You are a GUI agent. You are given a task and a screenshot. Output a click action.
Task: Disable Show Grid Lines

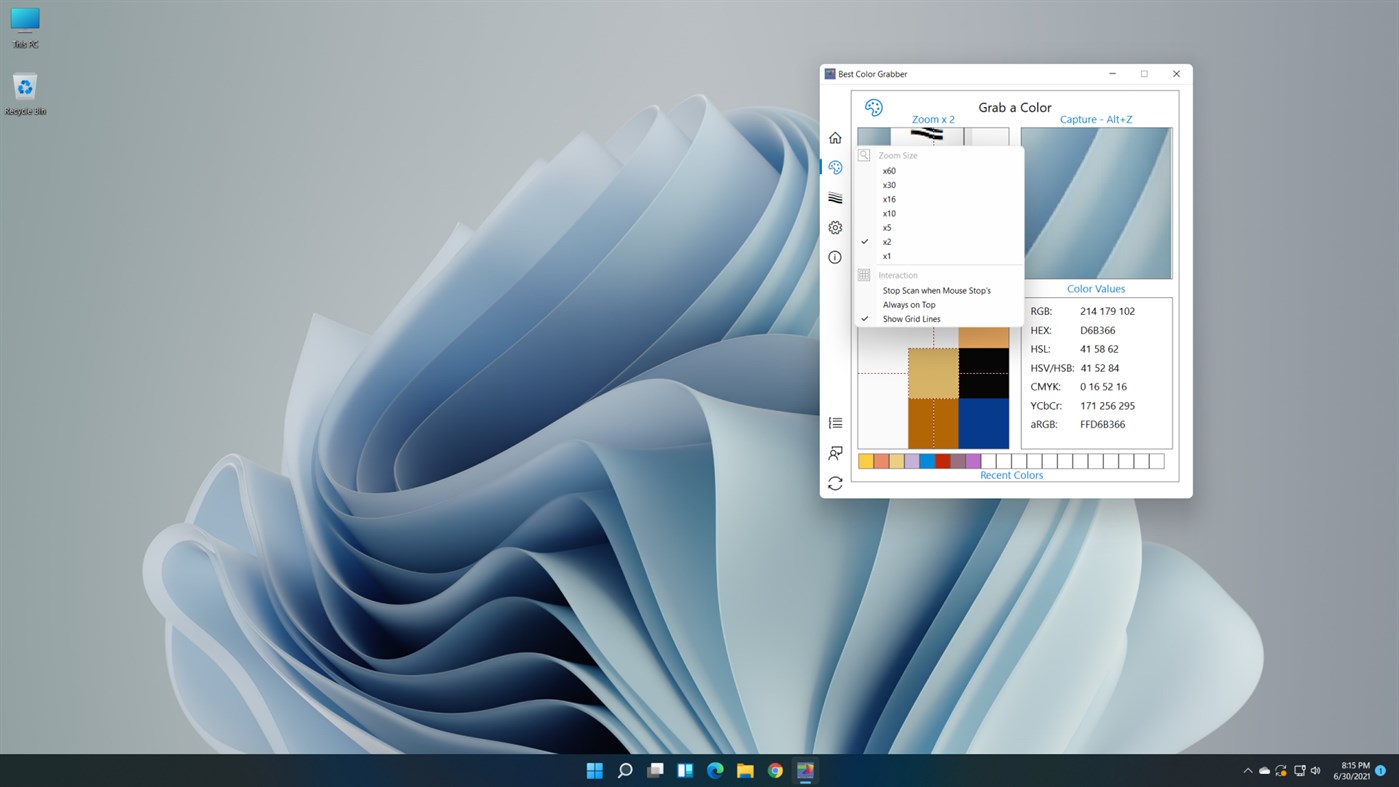911,318
